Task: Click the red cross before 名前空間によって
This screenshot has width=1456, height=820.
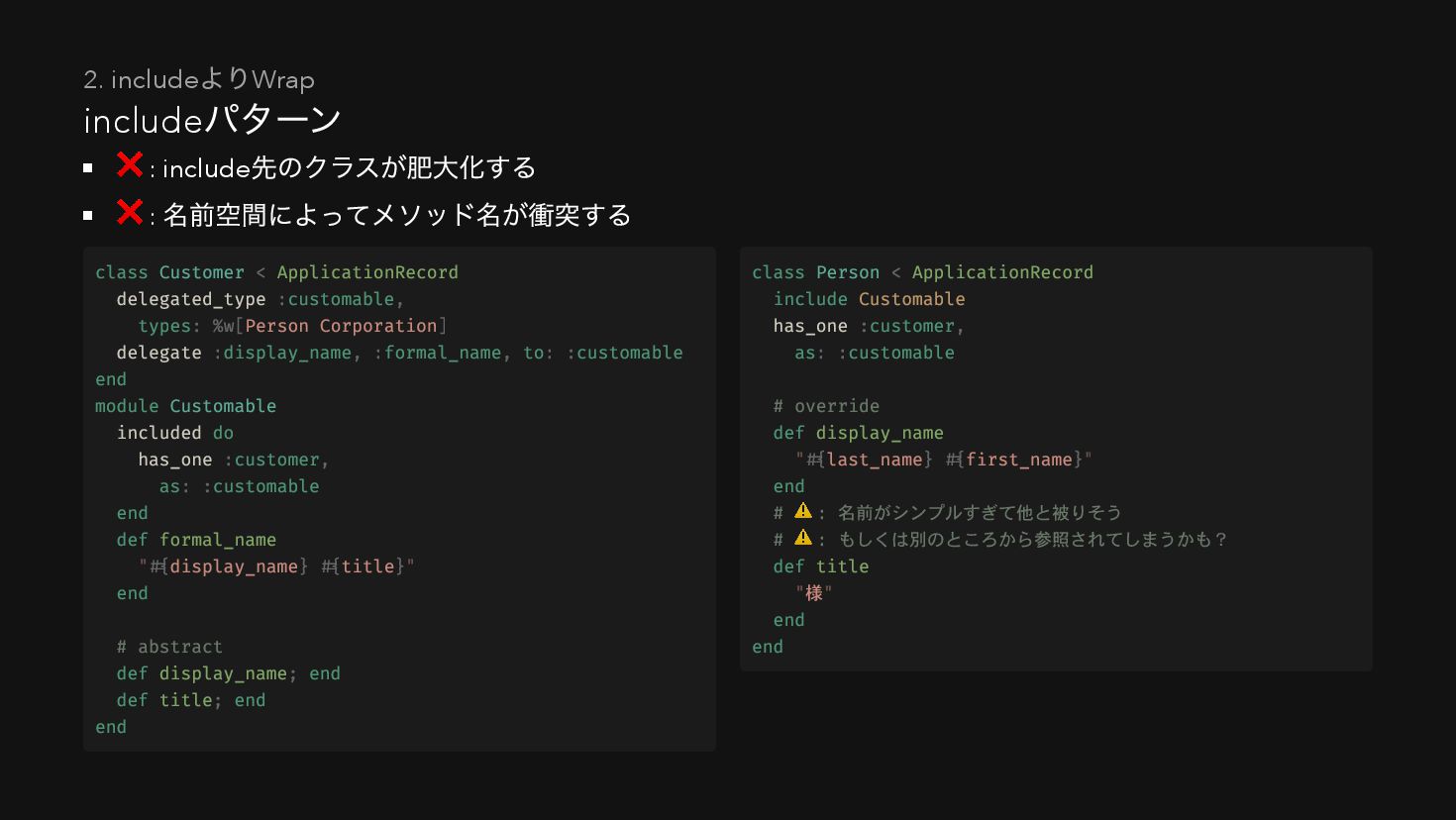Action: (130, 212)
